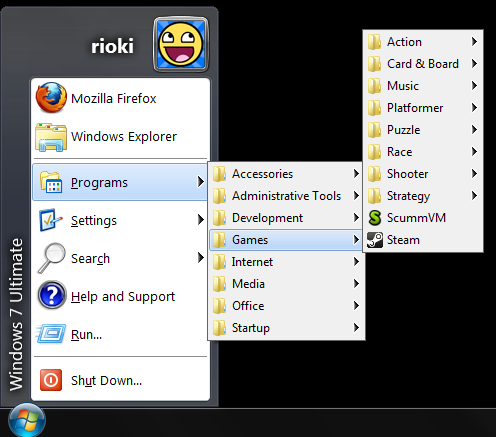Launch Steam from its icon
Screen dimensions: 496x437
coord(375,240)
